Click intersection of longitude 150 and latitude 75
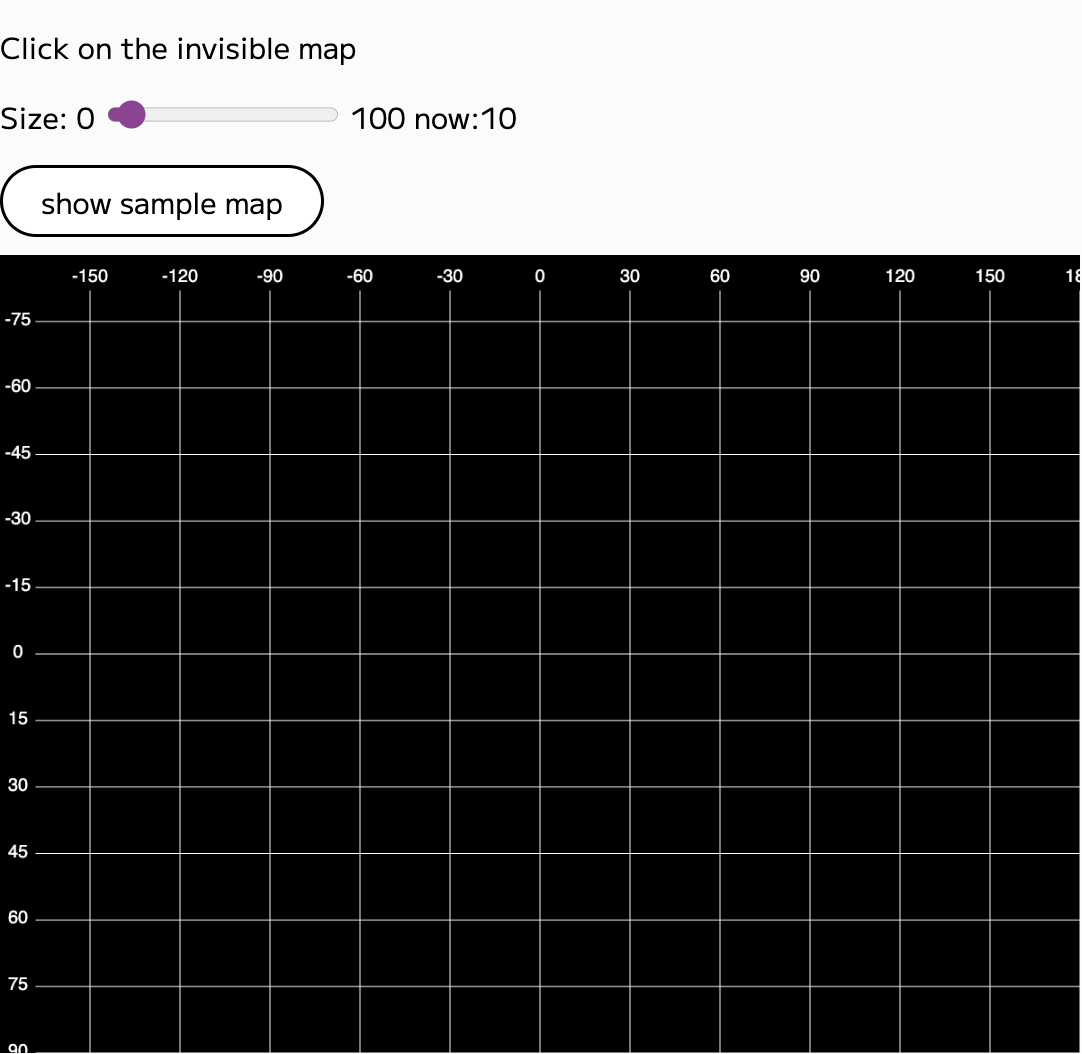Image resolution: width=1082 pixels, height=1054 pixels. point(990,986)
